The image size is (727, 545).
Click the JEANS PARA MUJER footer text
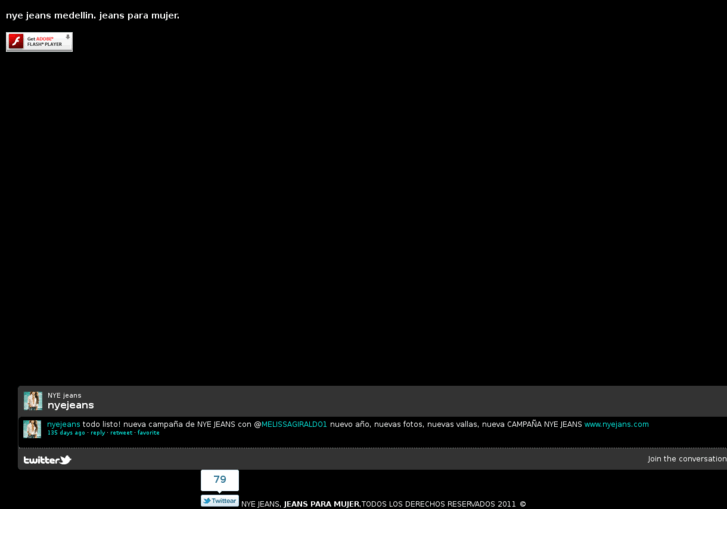(322, 504)
